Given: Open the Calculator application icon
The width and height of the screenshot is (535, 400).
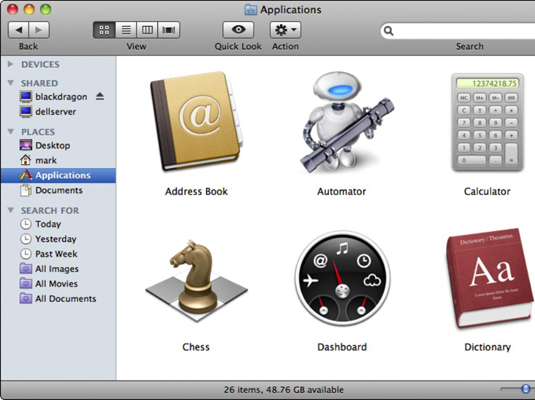Looking at the screenshot, I should pyautogui.click(x=488, y=122).
